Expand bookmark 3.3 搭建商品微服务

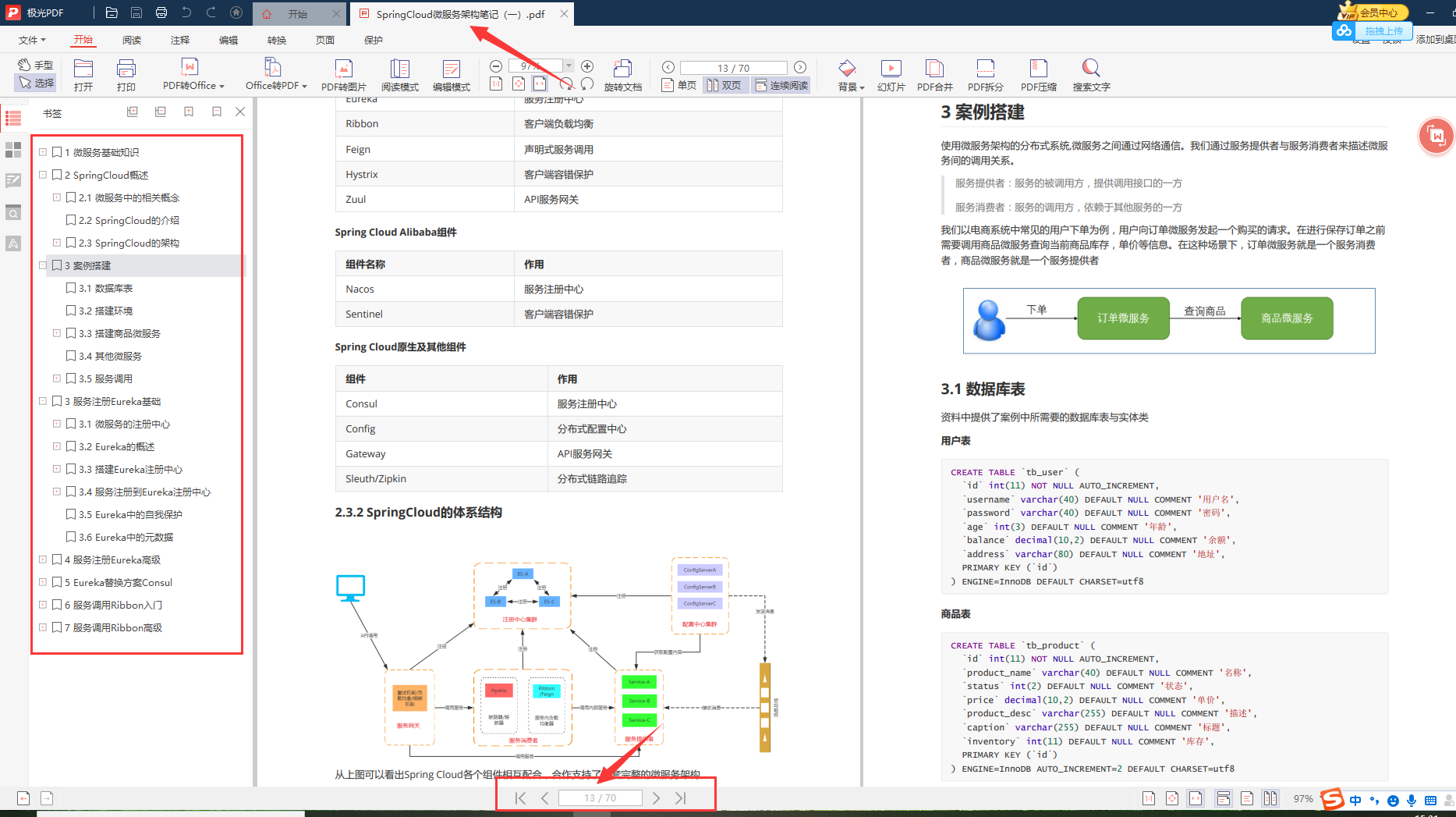(x=57, y=333)
